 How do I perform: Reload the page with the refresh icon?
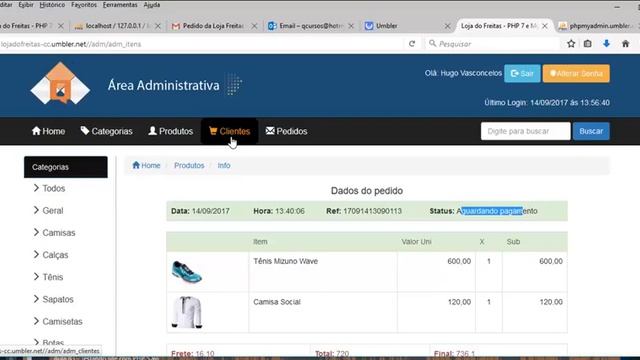[412, 44]
